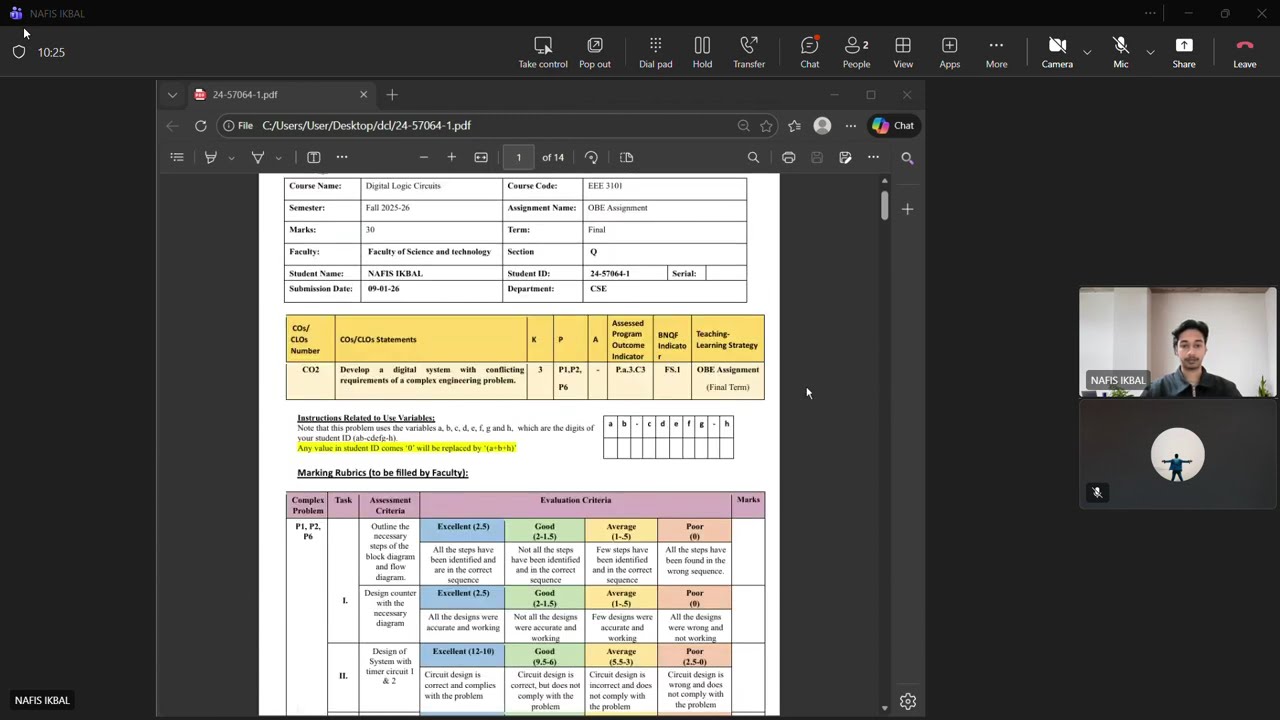Print the PDF document
The image size is (1280, 720).
click(x=788, y=157)
